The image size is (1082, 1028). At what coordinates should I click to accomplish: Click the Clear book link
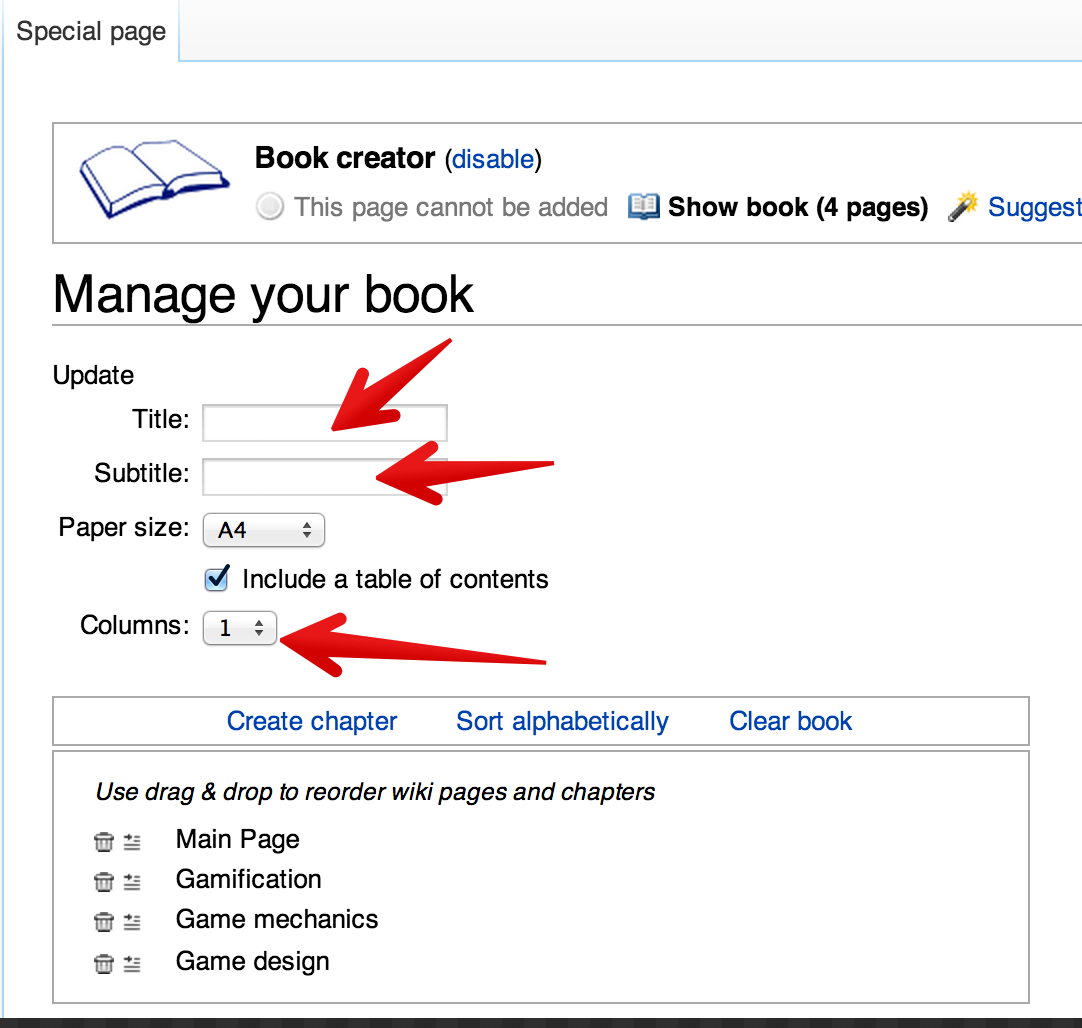tap(790, 721)
